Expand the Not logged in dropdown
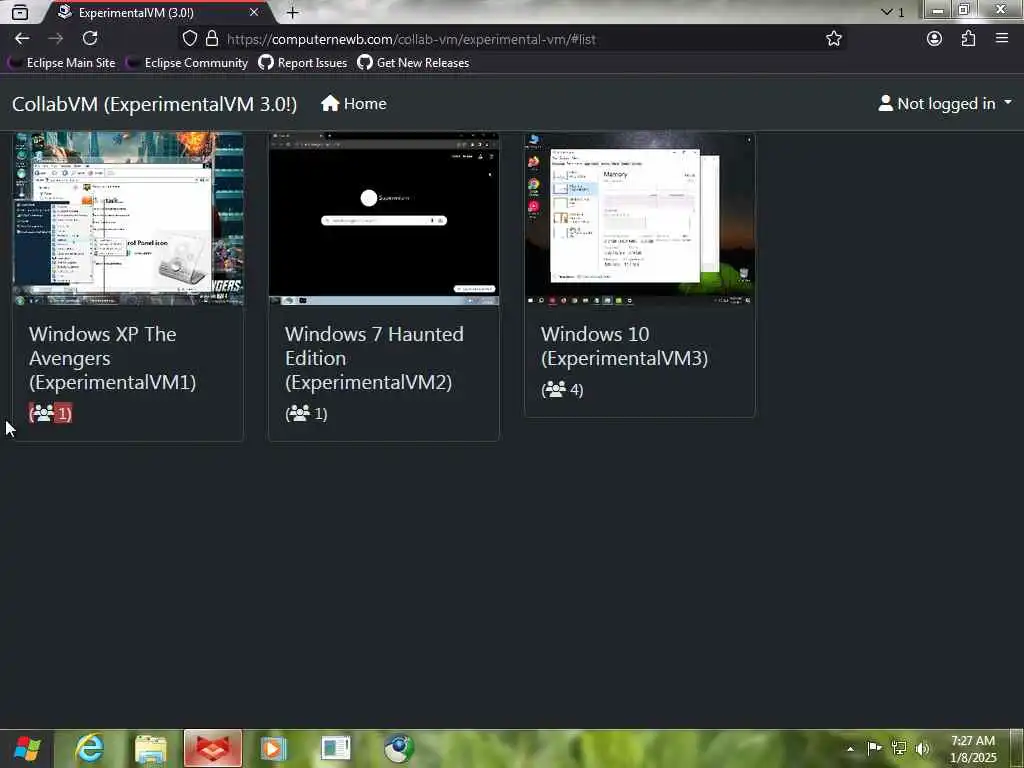 [945, 104]
